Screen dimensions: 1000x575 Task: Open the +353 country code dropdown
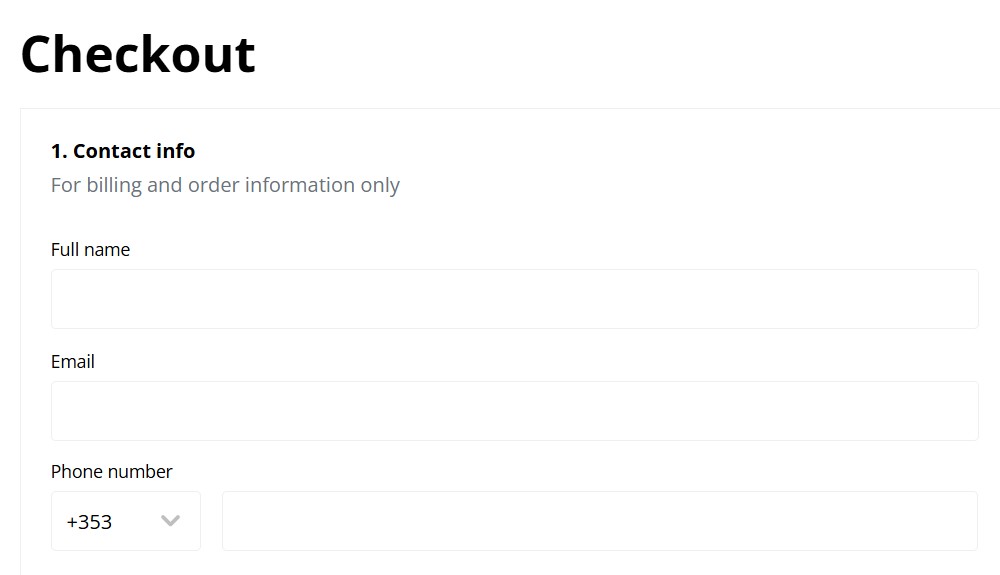click(x=125, y=521)
